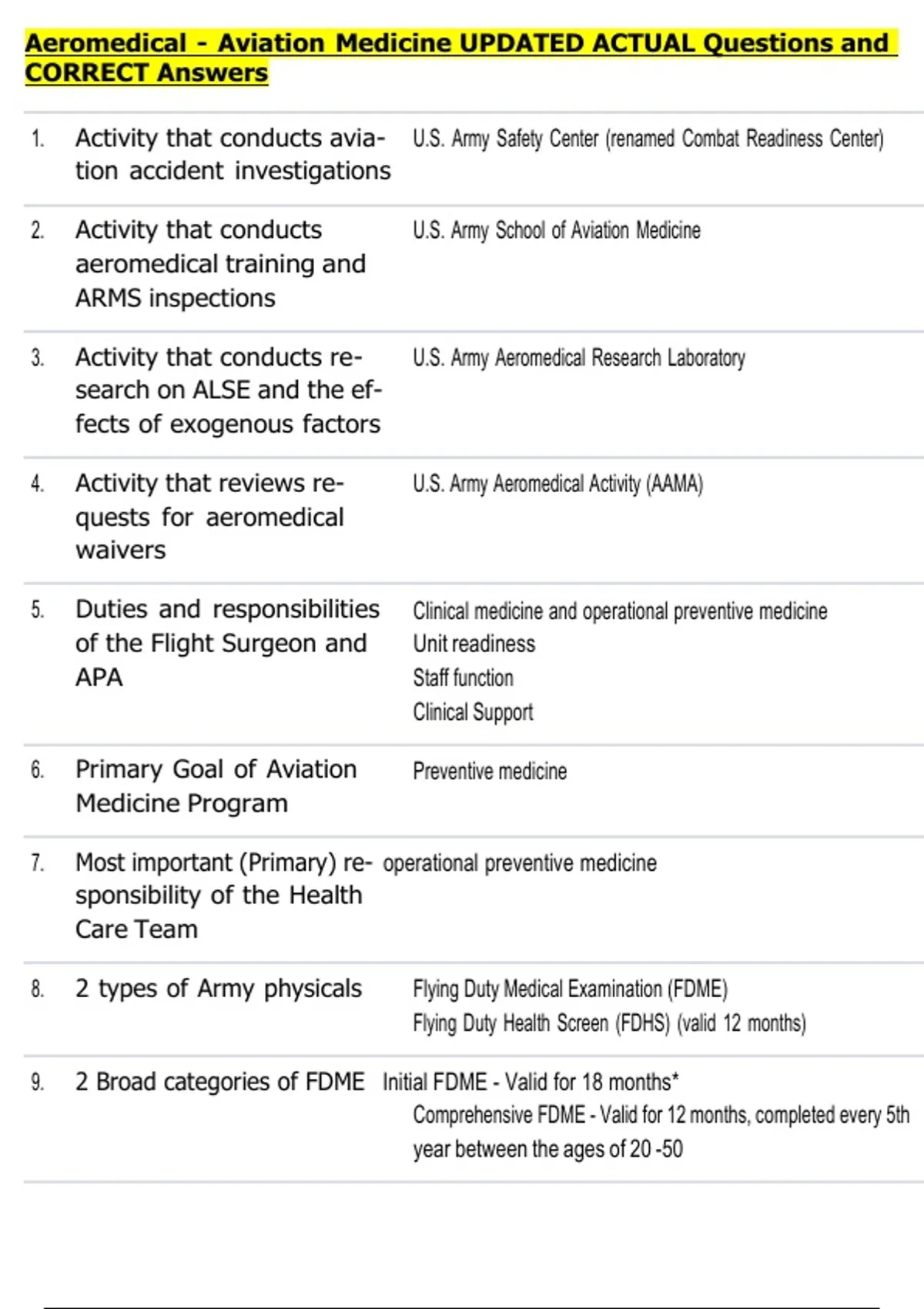The width and height of the screenshot is (924, 1309).
Task: Click the 'Unit readiness' answer line
Action: coord(474,644)
